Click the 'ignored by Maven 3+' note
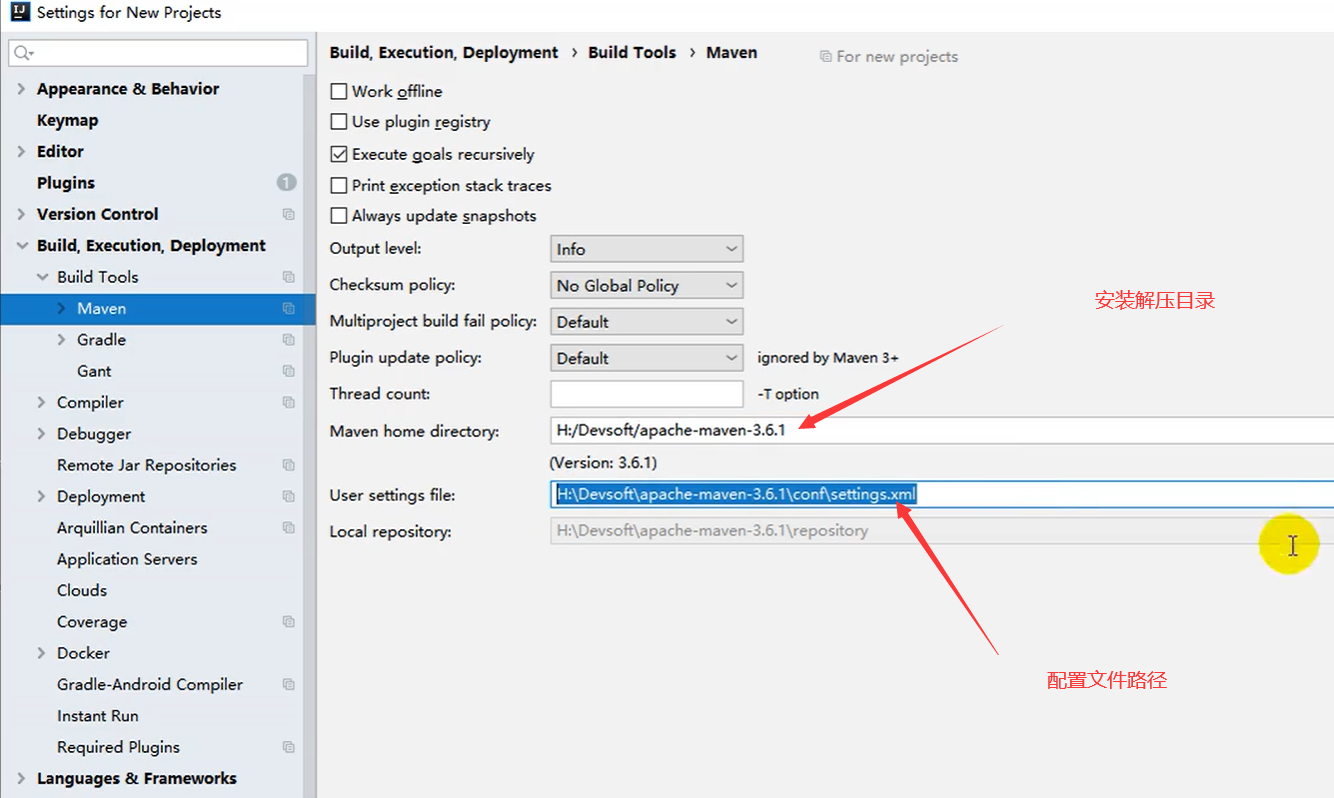 coord(828,358)
